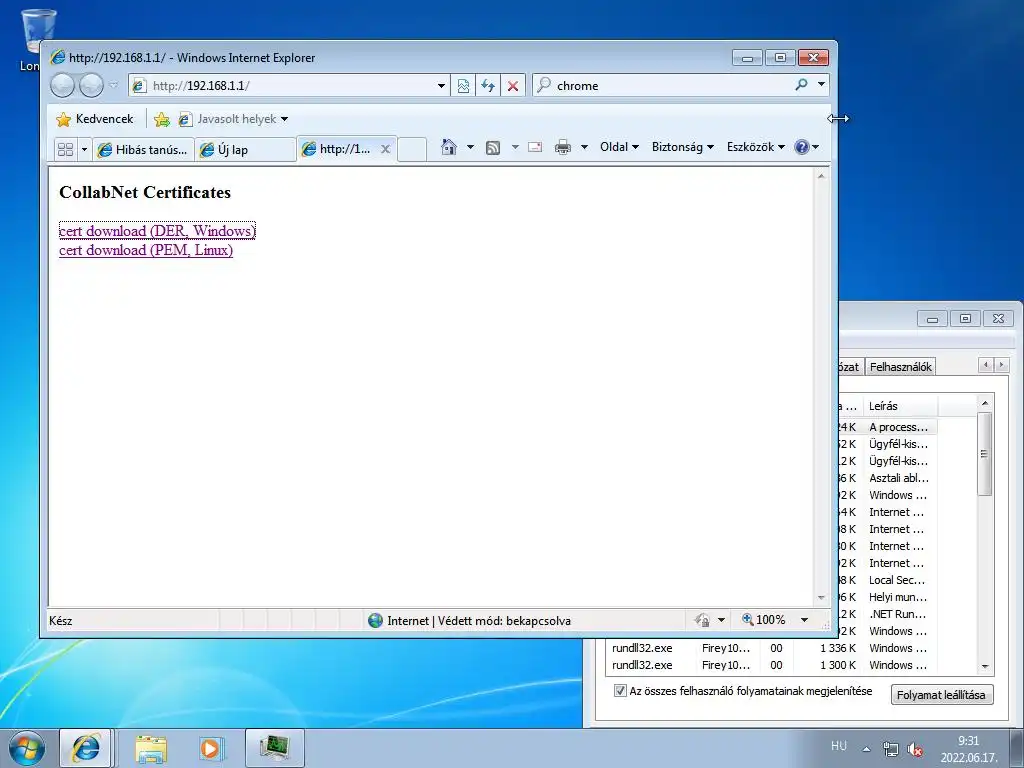1024x768 pixels.
Task: Click the muted volume tray icon
Action: point(915,749)
